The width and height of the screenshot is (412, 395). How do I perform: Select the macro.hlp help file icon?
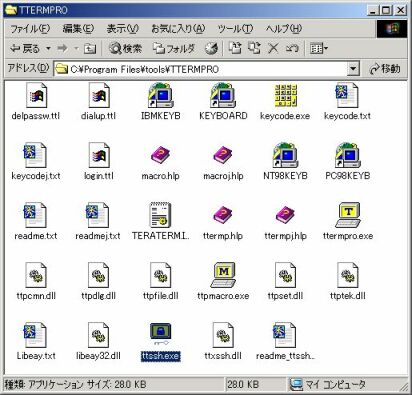click(x=160, y=155)
